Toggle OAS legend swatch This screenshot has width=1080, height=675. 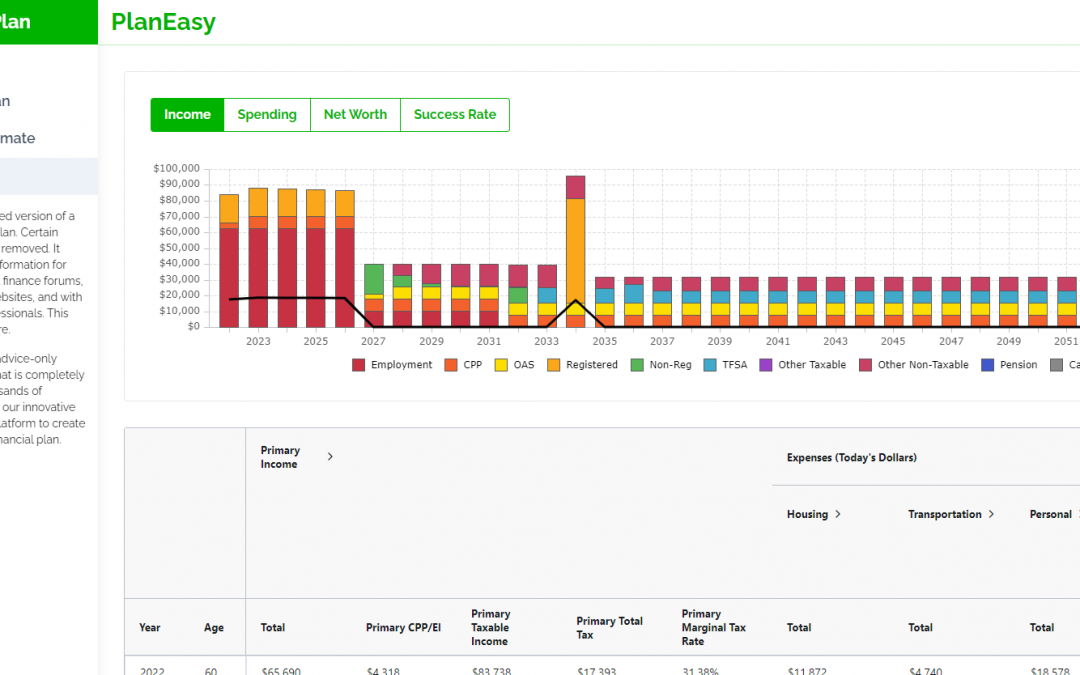(x=501, y=365)
